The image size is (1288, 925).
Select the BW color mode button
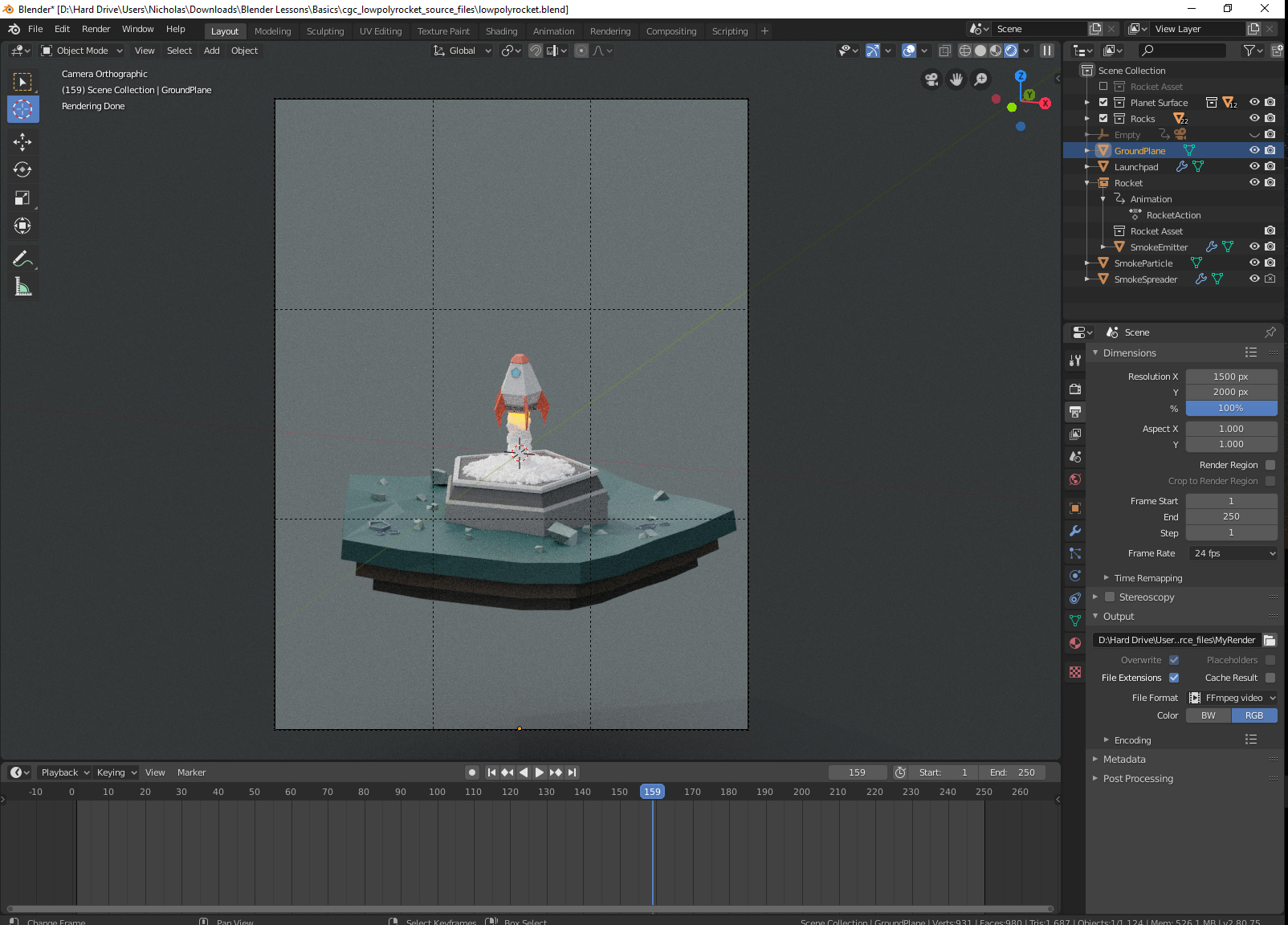click(x=1209, y=715)
